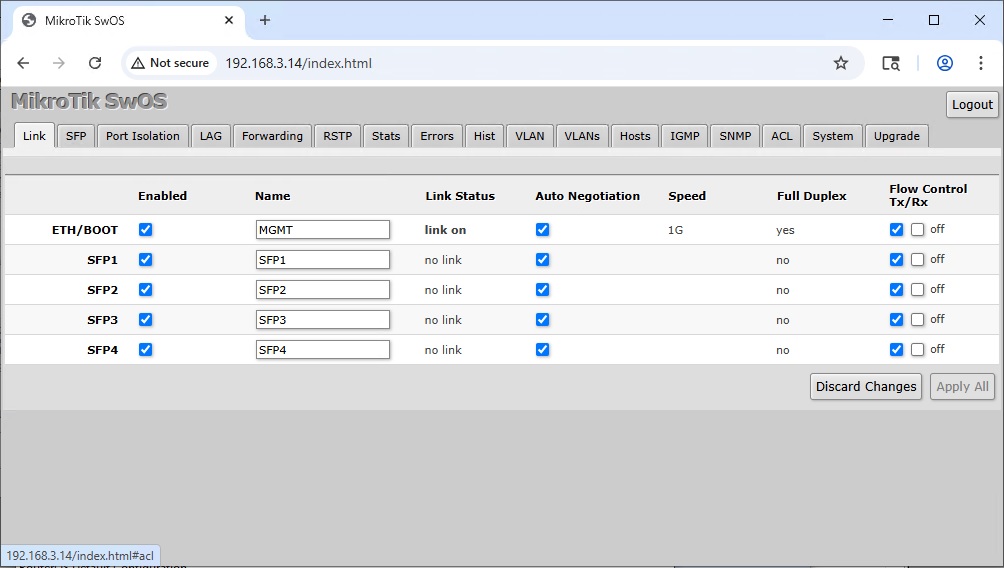This screenshot has height=568, width=1004.
Task: Go back using browser back arrow
Action: click(23, 63)
